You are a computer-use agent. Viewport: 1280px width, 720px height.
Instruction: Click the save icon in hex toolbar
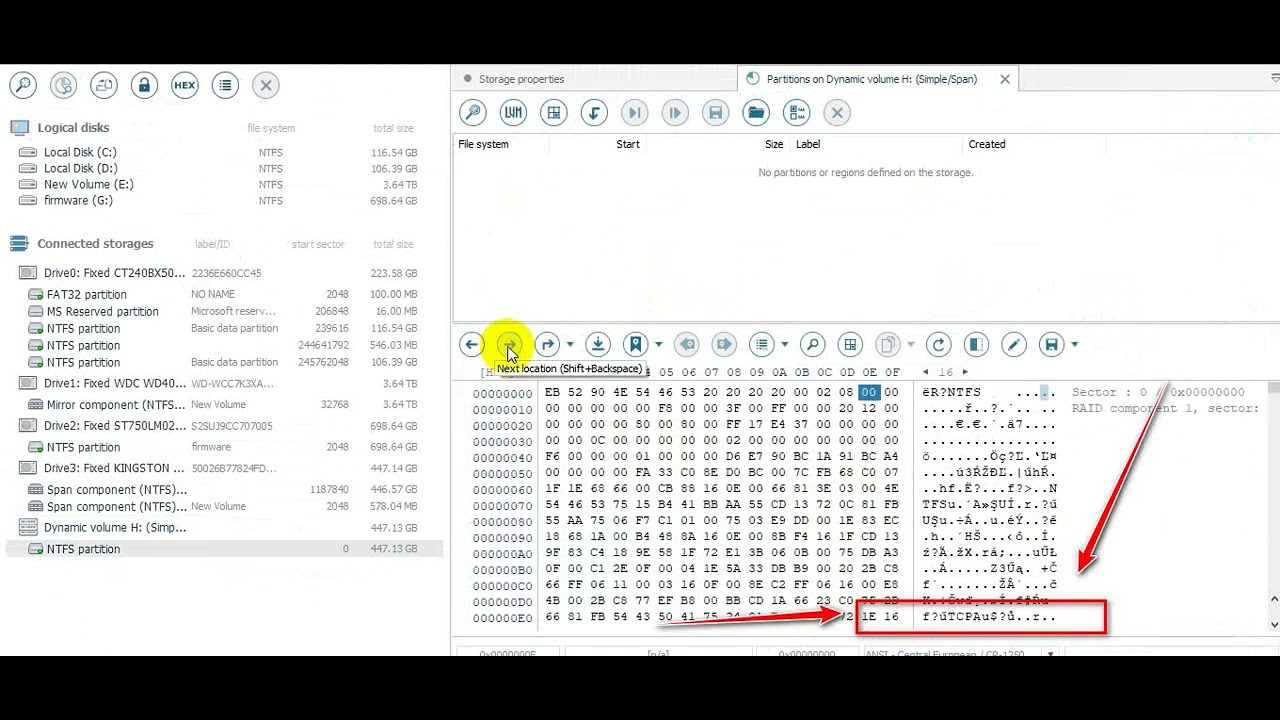pyautogui.click(x=1051, y=345)
